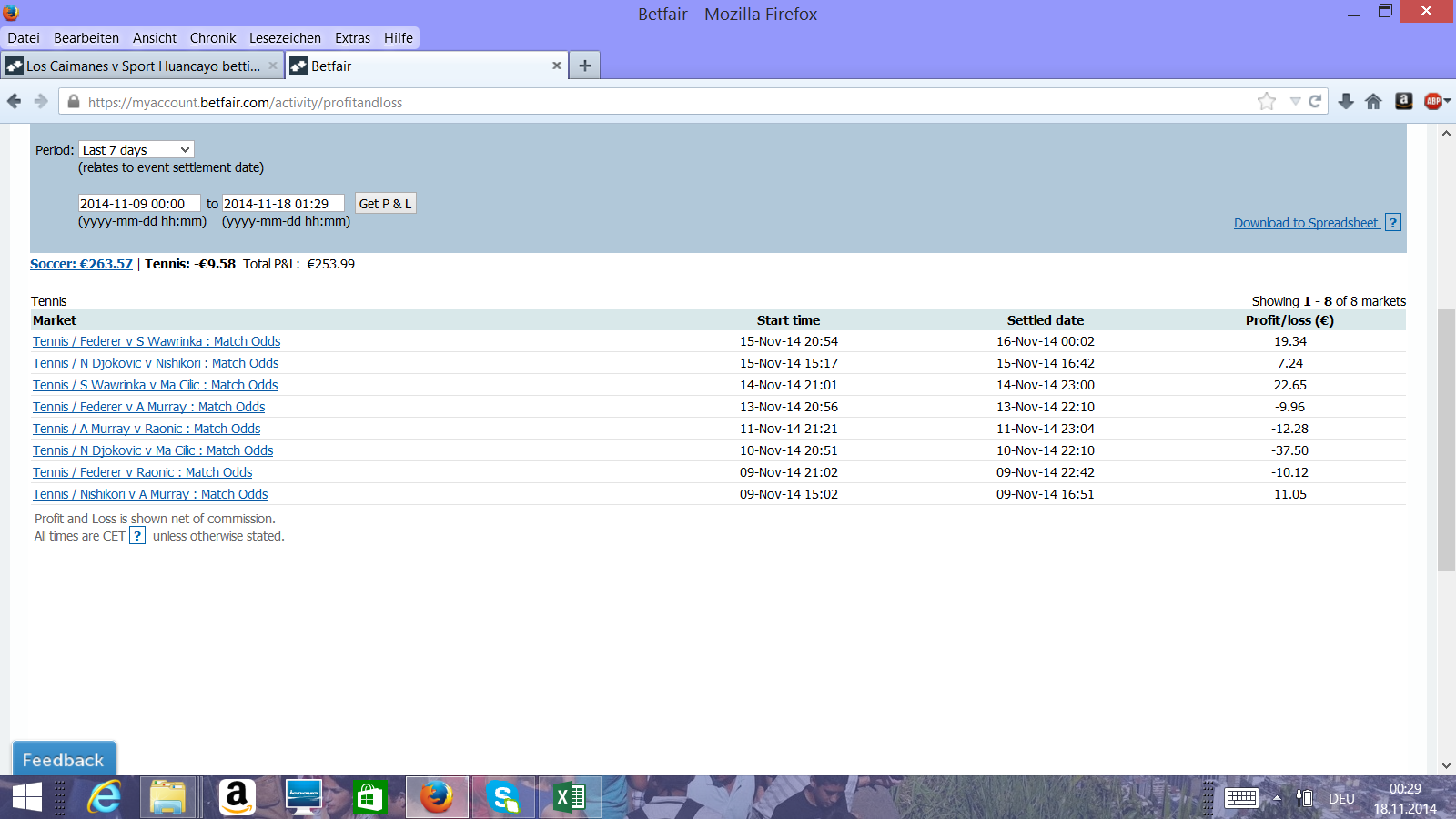Click the page scrollbar up arrow
Screen dimensions: 1456x819
(1446, 134)
